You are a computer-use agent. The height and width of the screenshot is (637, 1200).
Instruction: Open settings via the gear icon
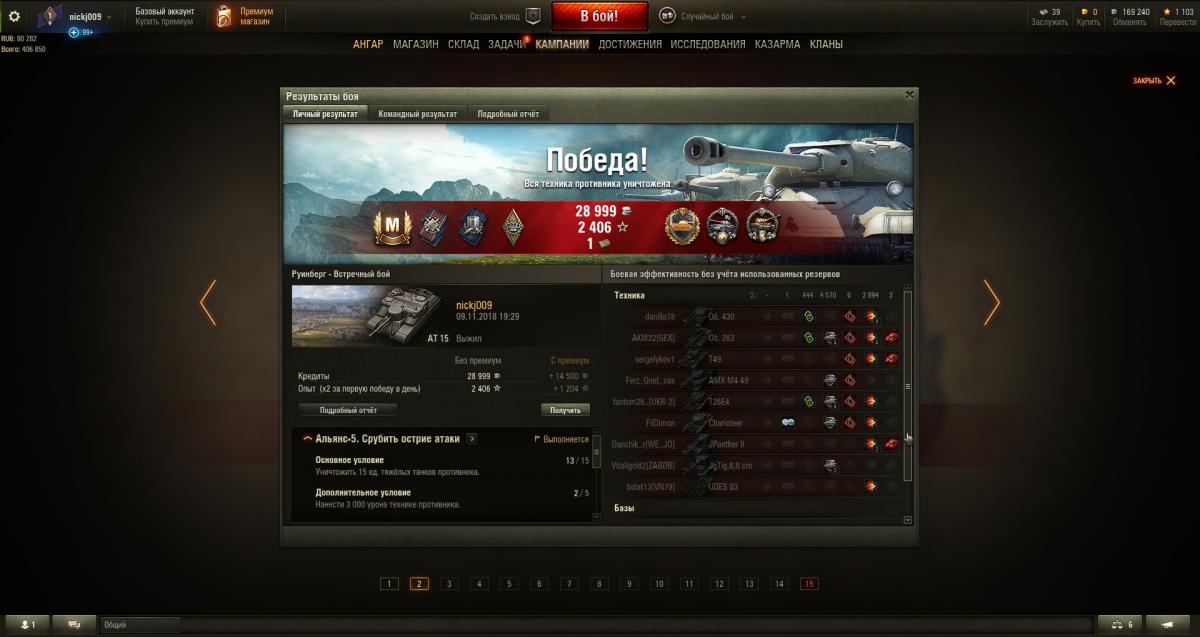click(x=14, y=16)
